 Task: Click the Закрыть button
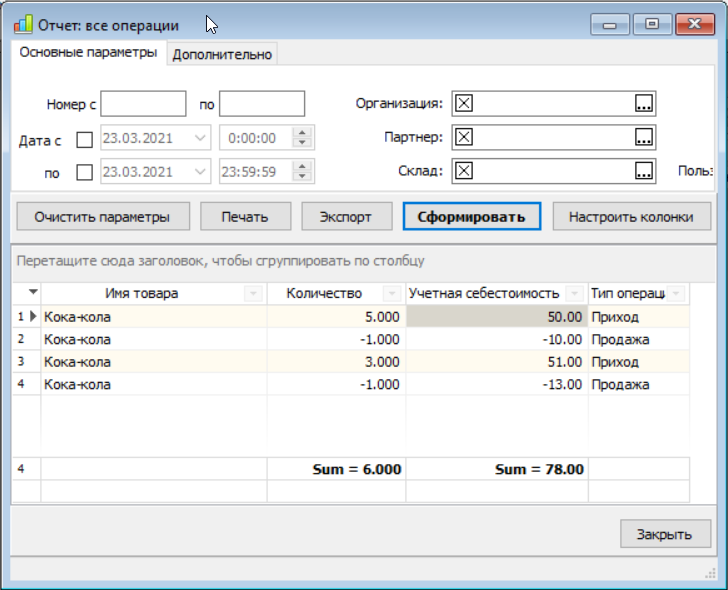pyautogui.click(x=665, y=534)
